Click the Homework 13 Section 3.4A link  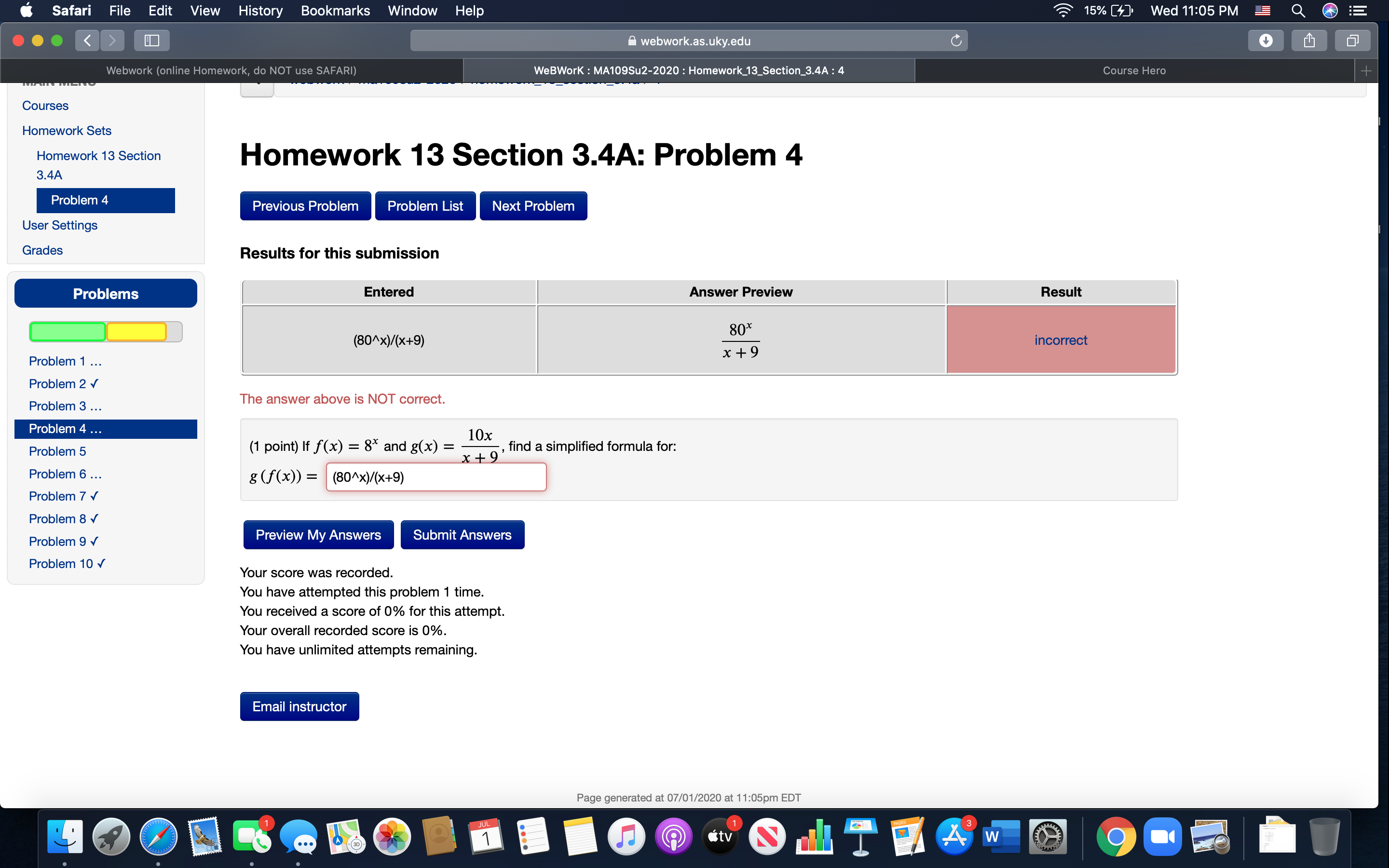(98, 164)
